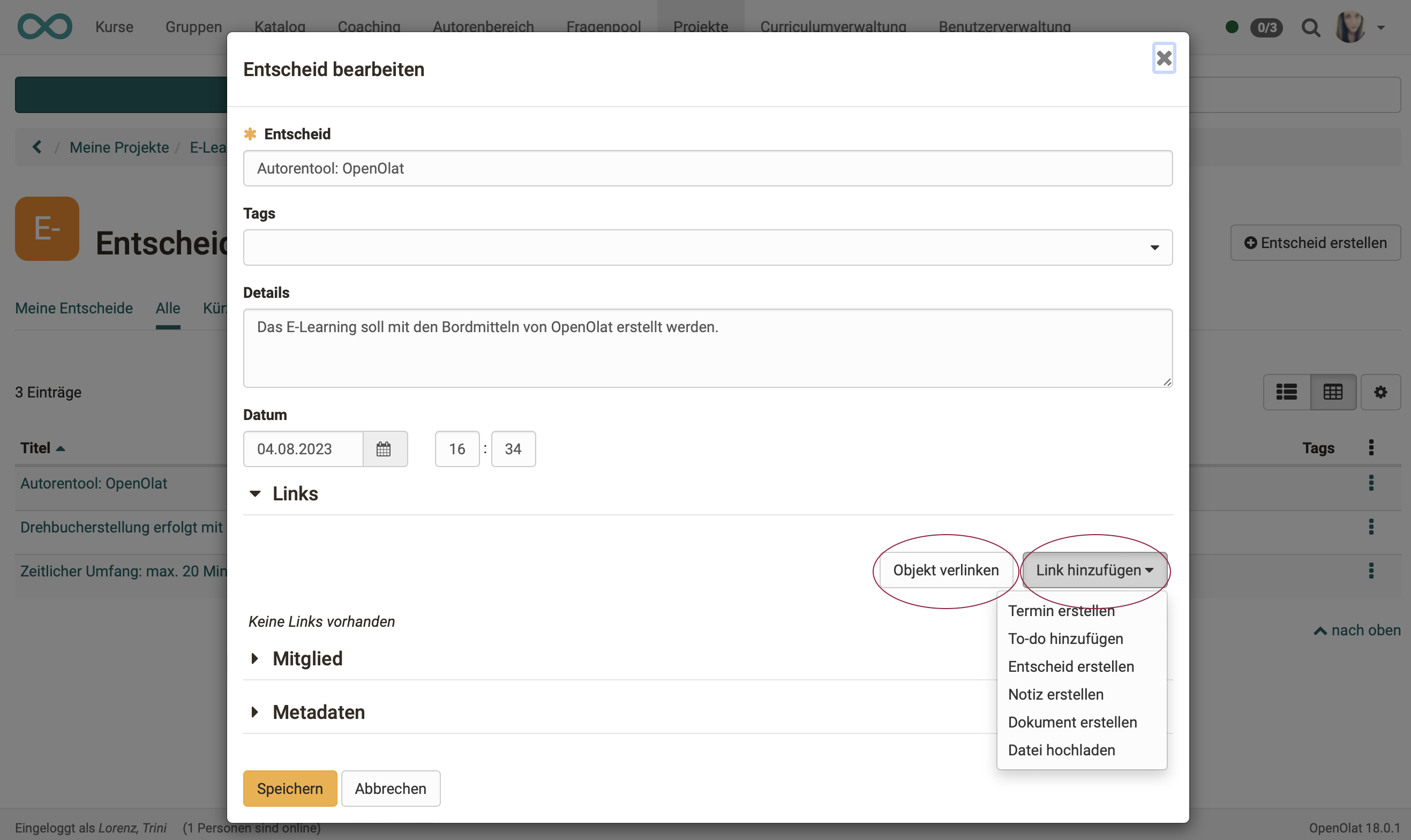Click the back arrow in breadcrumb
Image resolution: width=1411 pixels, height=840 pixels.
pos(37,147)
